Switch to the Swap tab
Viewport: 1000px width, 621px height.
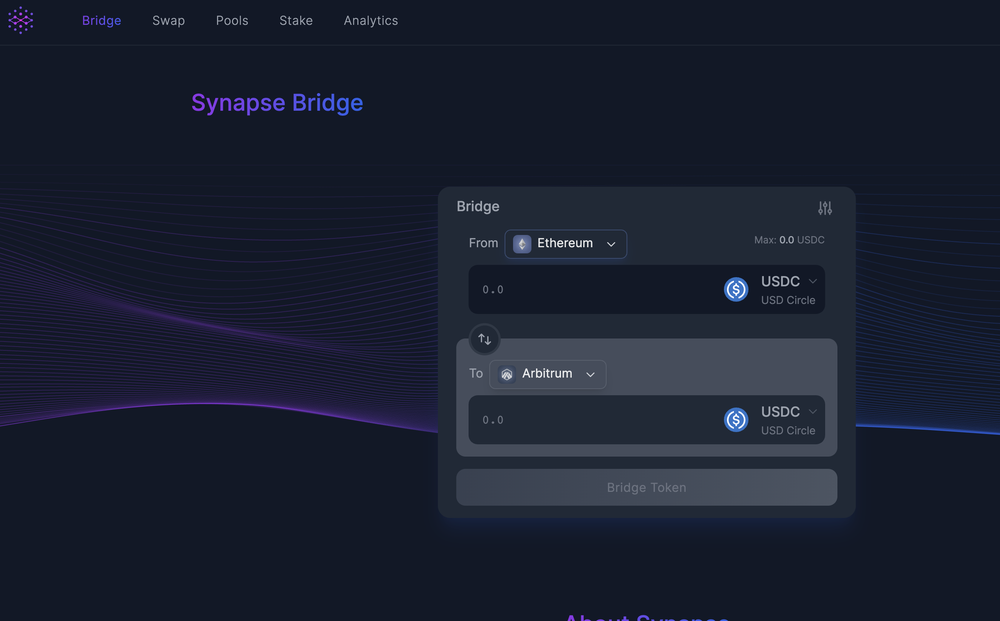[168, 20]
